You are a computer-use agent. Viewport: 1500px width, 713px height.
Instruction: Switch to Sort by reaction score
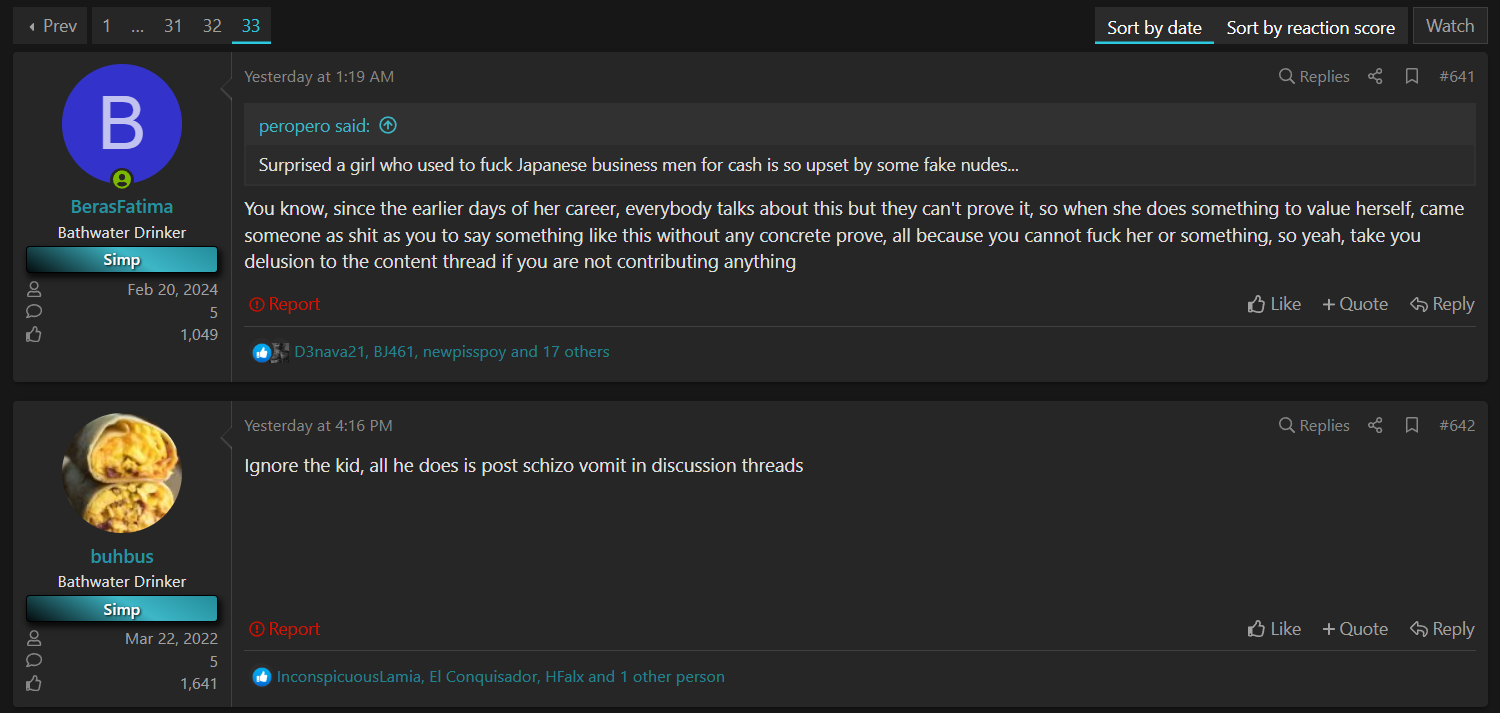click(1311, 27)
